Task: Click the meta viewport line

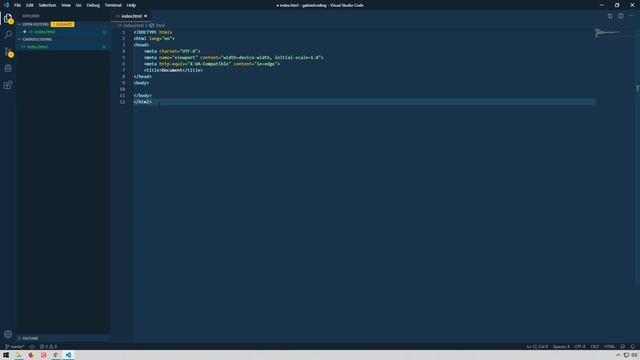Action: click(233, 58)
